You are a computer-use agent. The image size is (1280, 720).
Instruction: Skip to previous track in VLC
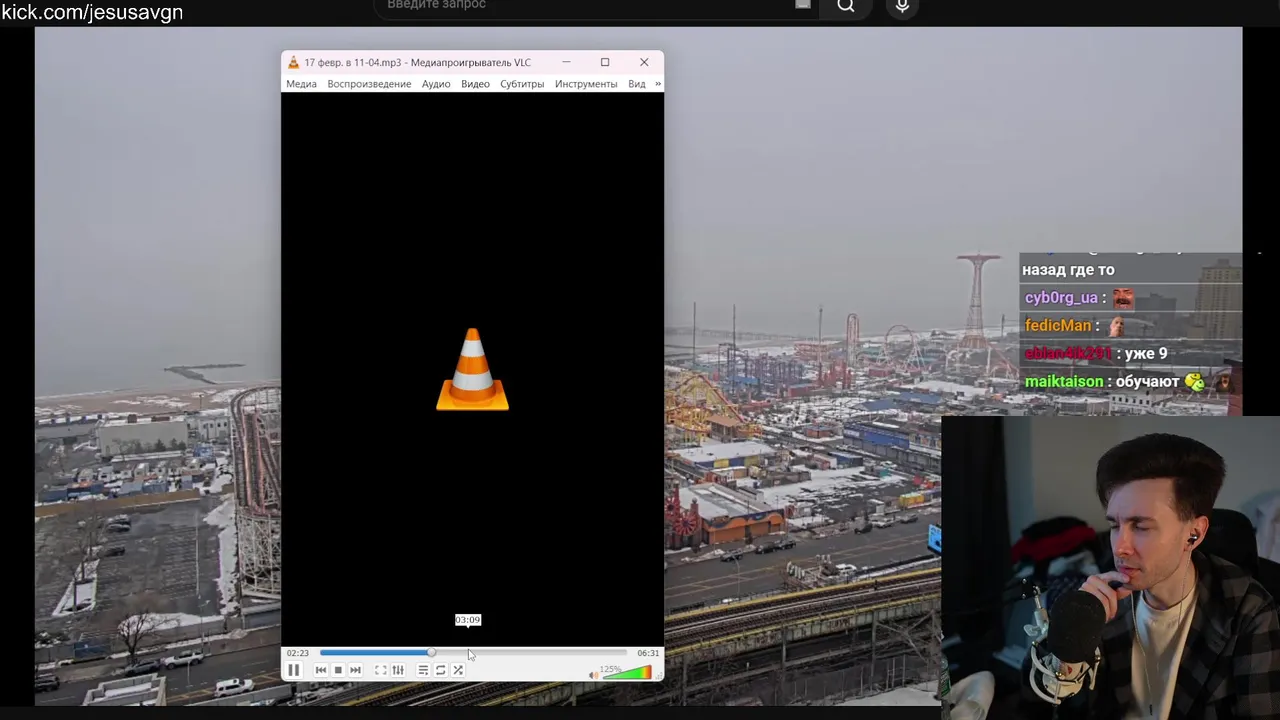[x=321, y=670]
